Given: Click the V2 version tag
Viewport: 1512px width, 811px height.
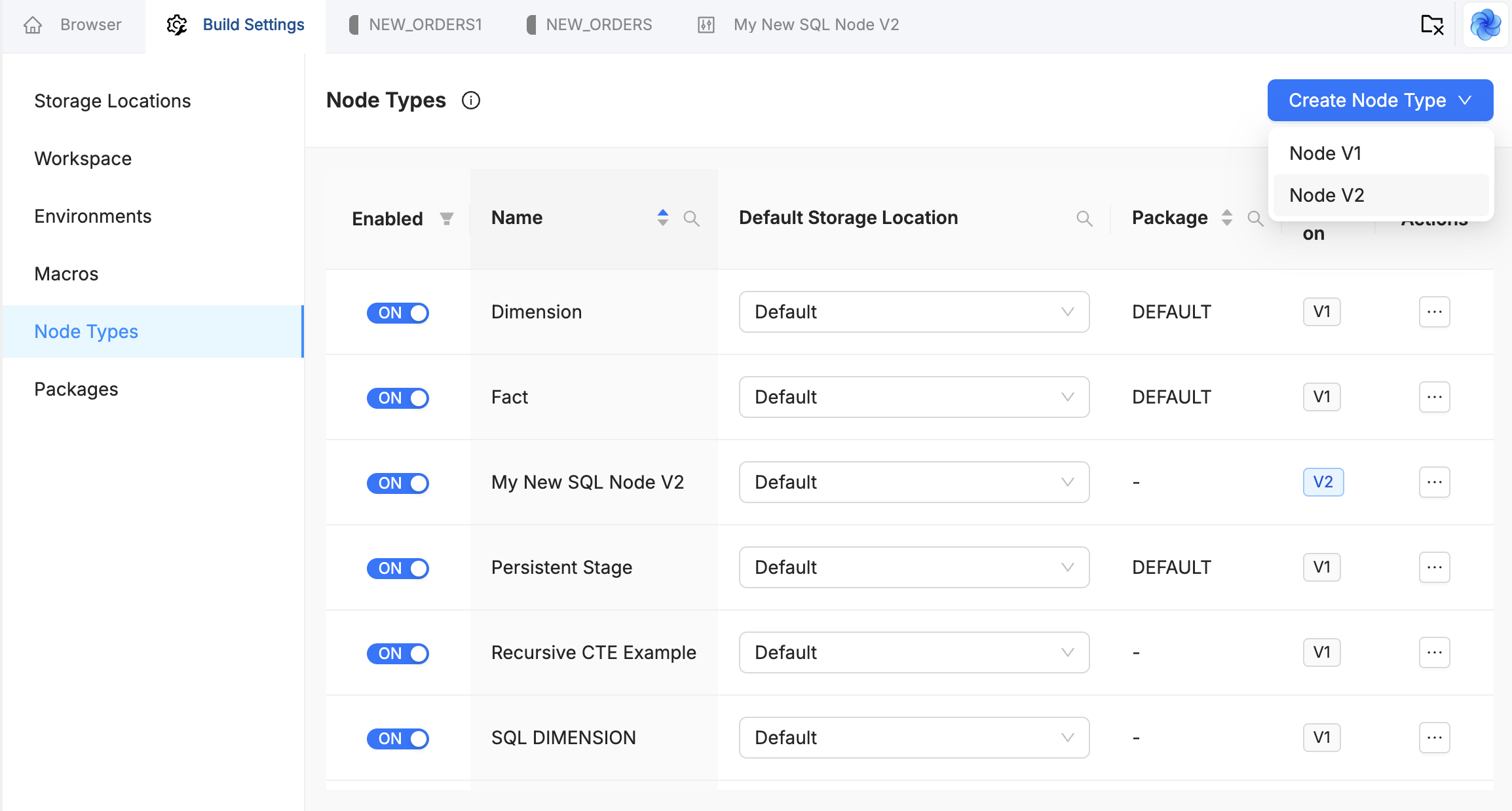Looking at the screenshot, I should pos(1323,482).
